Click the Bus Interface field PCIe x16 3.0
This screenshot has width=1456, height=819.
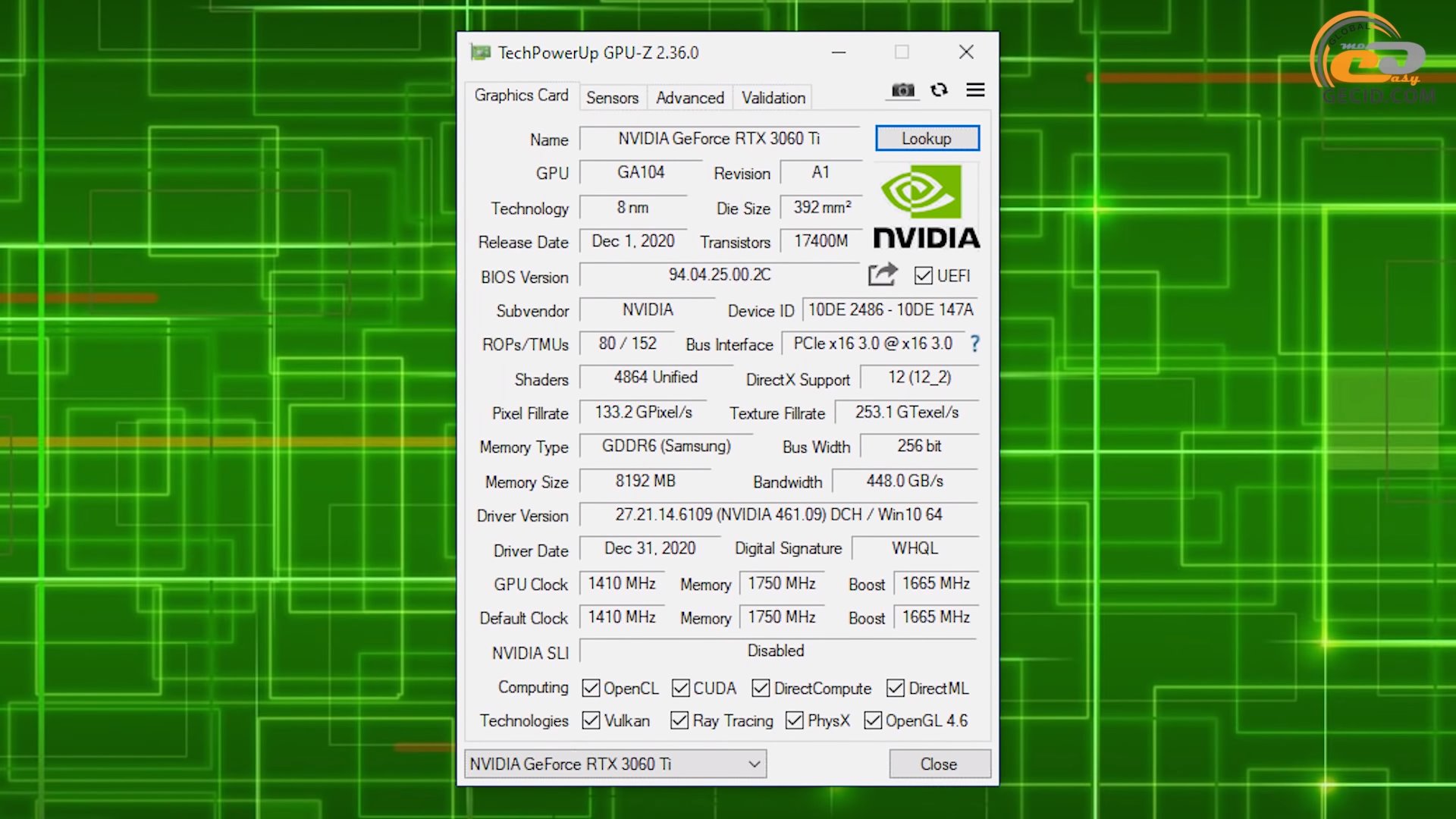tap(873, 344)
